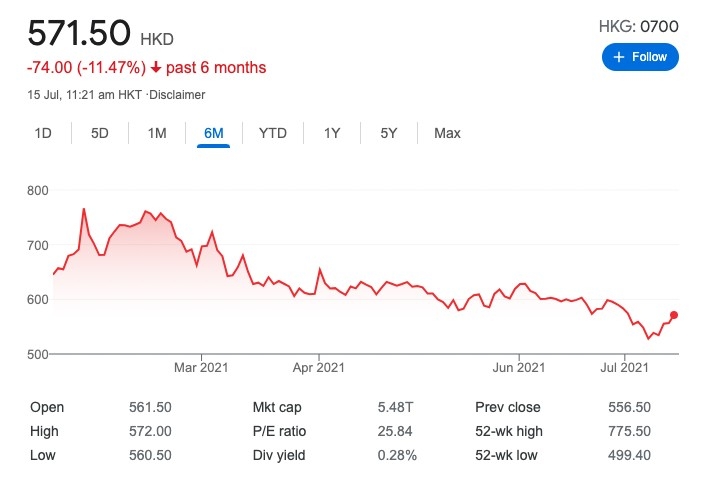The image size is (718, 488).
Task: Switch chart to YTD view
Action: (x=272, y=133)
